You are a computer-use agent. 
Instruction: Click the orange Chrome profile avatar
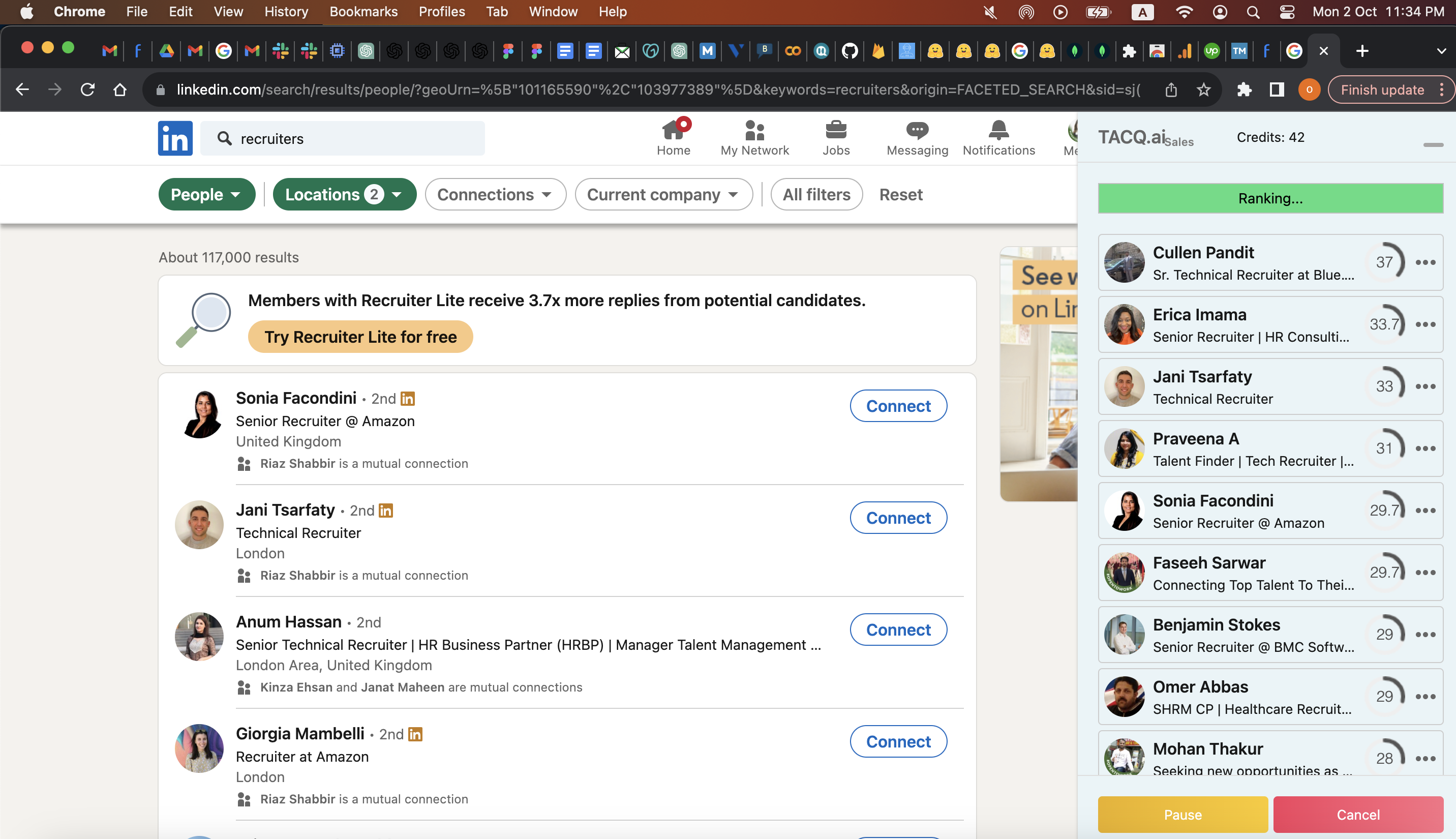(1309, 90)
